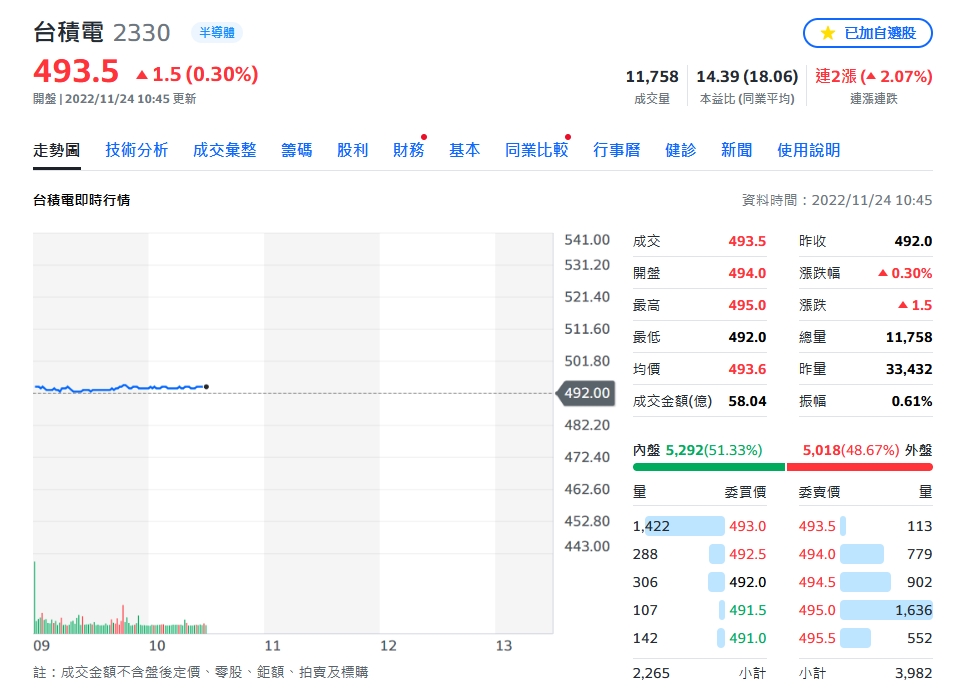The width and height of the screenshot is (963, 697).
Task: Click the bid volume 1,422 bar
Action: click(684, 526)
